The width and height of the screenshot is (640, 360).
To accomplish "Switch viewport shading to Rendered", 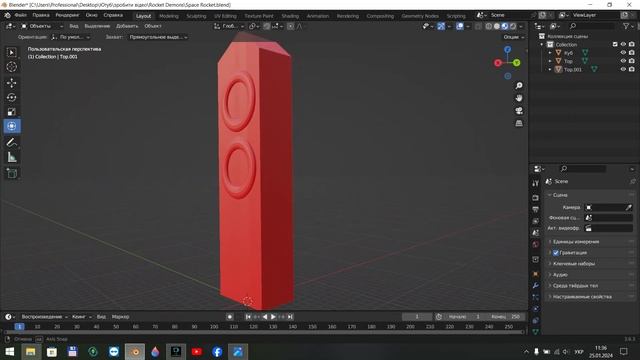I will point(513,26).
